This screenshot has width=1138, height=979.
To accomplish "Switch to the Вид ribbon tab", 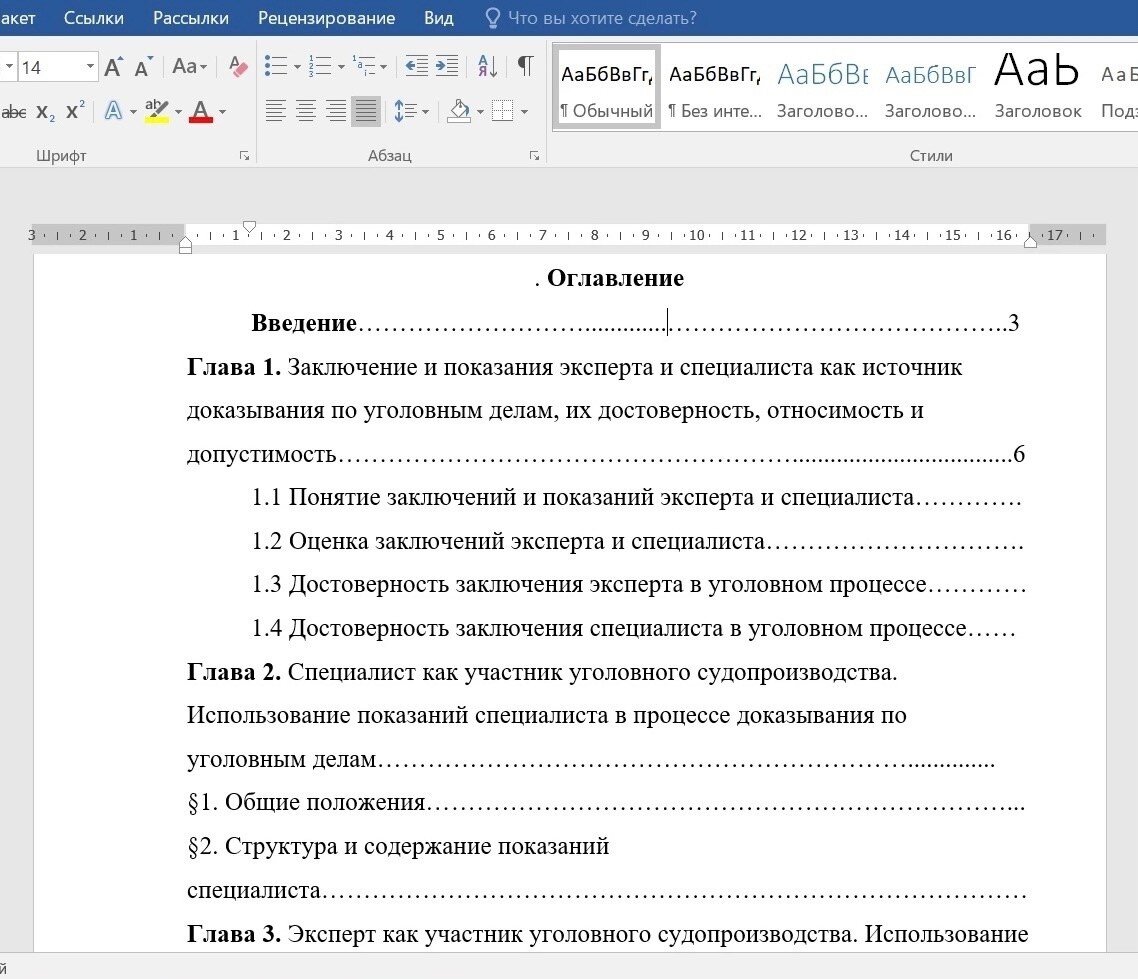I will pyautogui.click(x=438, y=18).
